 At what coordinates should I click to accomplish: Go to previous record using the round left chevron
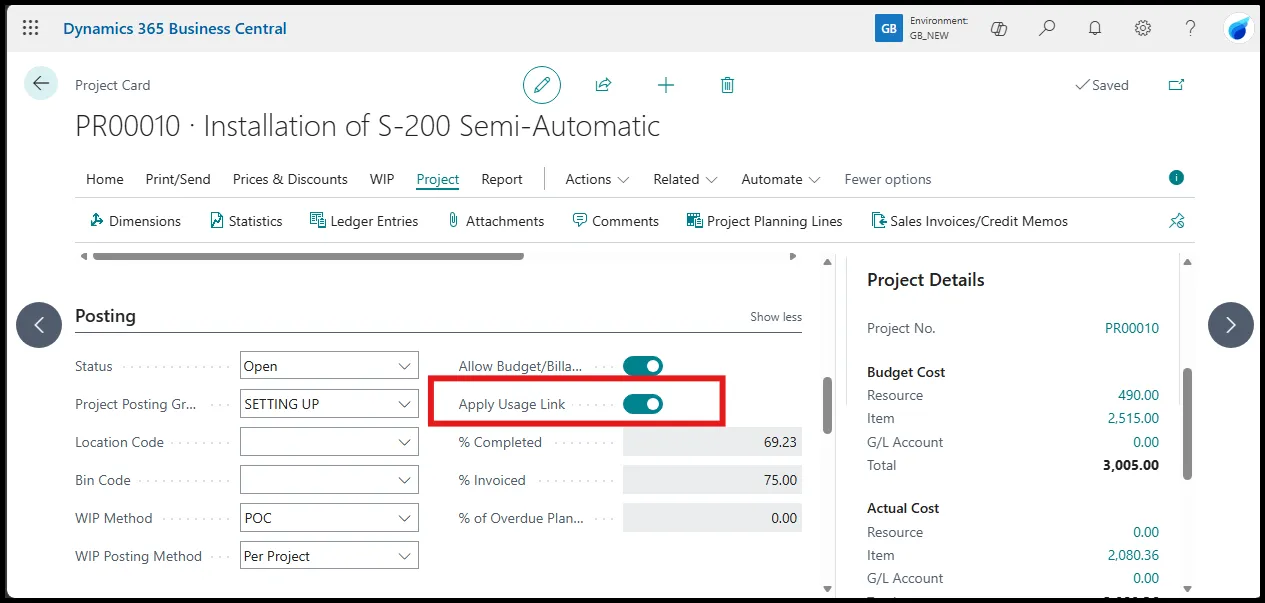click(39, 325)
